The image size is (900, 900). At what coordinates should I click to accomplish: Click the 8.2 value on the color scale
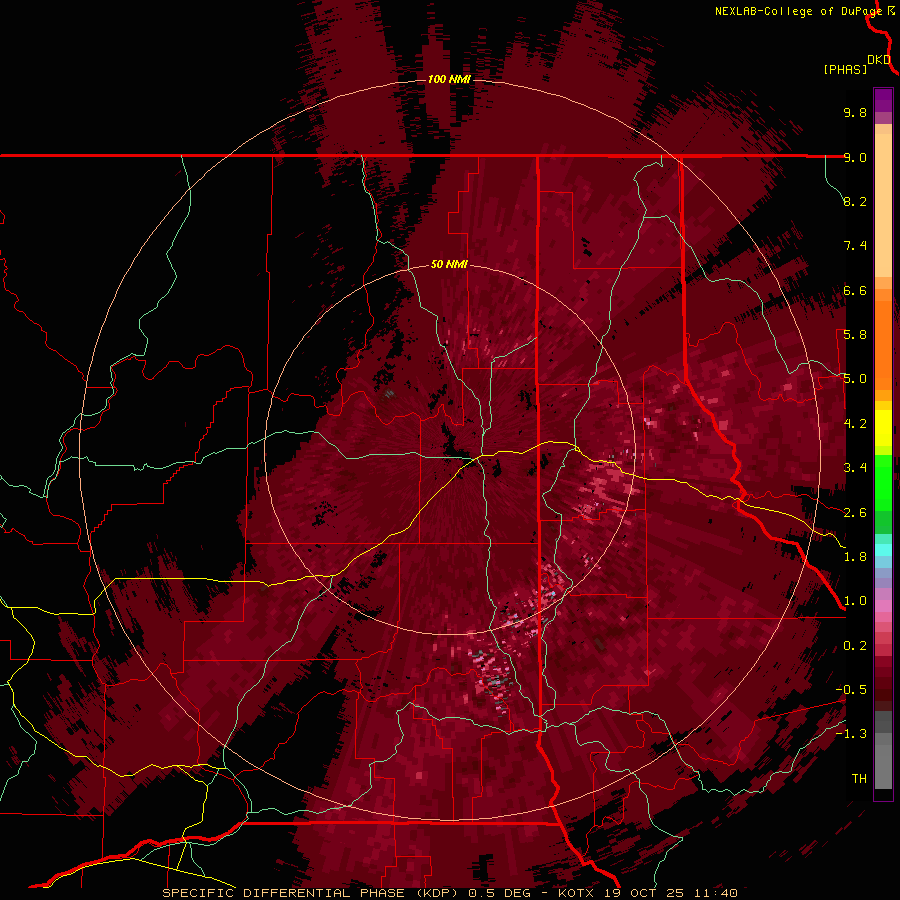point(855,201)
